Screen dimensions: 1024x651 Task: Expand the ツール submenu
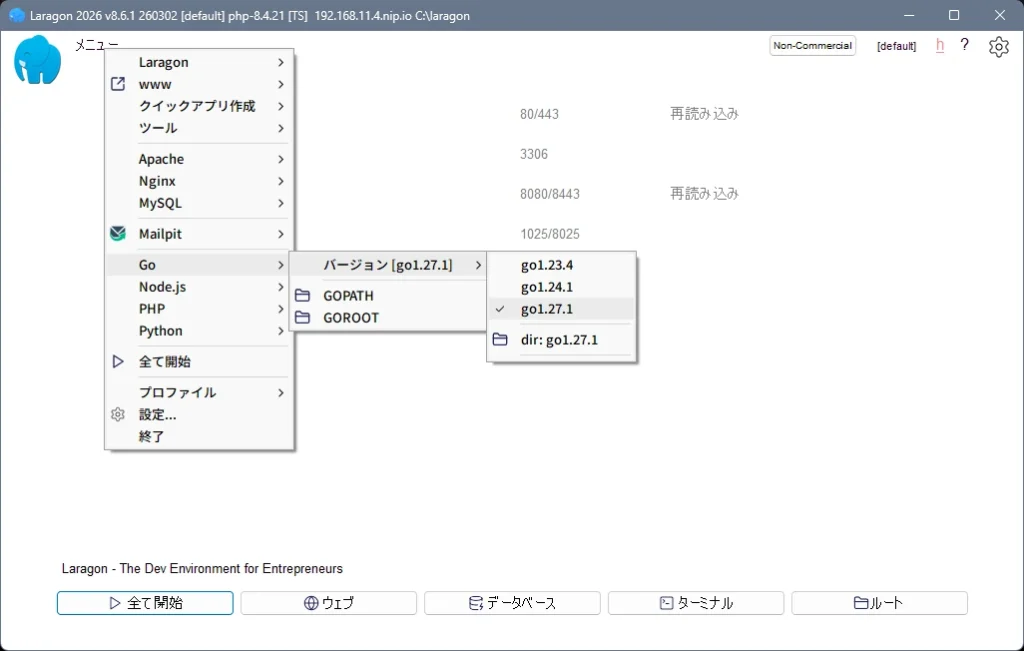pyautogui.click(x=199, y=128)
